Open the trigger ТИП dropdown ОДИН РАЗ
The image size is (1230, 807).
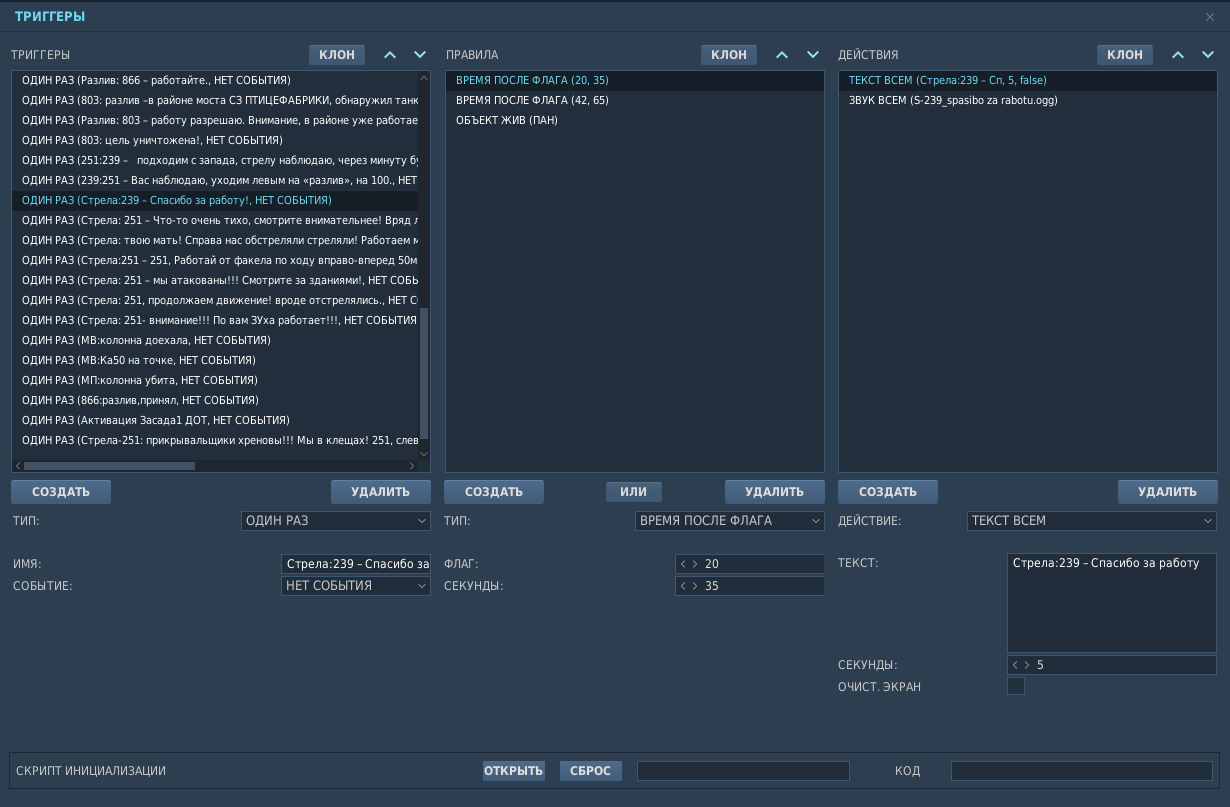tap(336, 521)
